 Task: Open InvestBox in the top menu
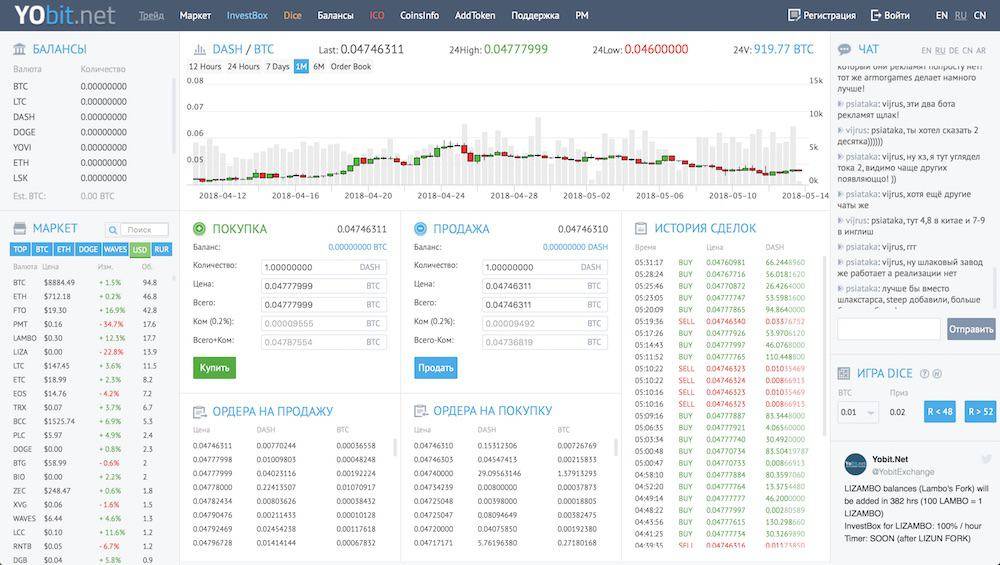click(x=246, y=16)
